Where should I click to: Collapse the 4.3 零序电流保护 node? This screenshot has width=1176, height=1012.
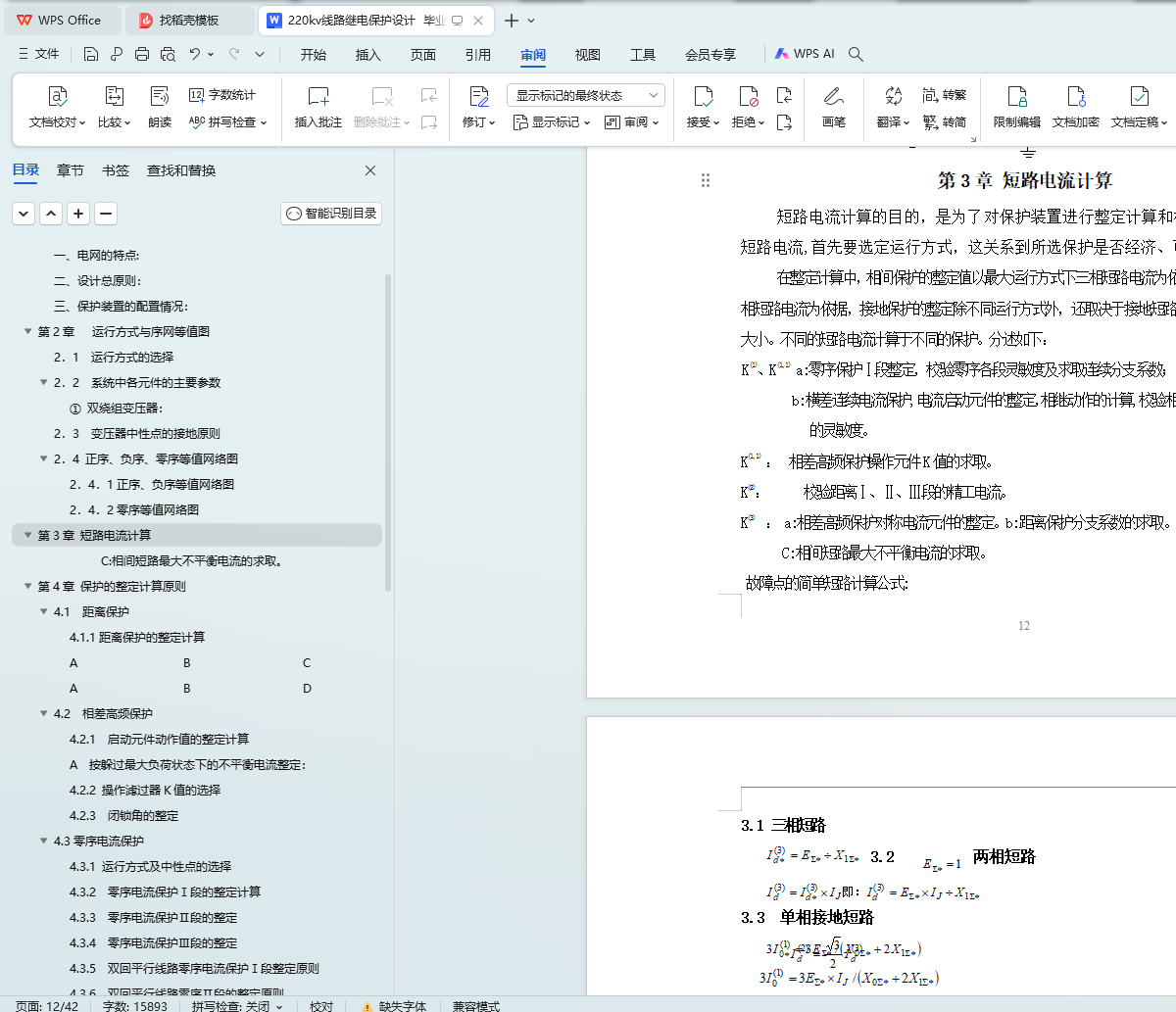tap(44, 841)
